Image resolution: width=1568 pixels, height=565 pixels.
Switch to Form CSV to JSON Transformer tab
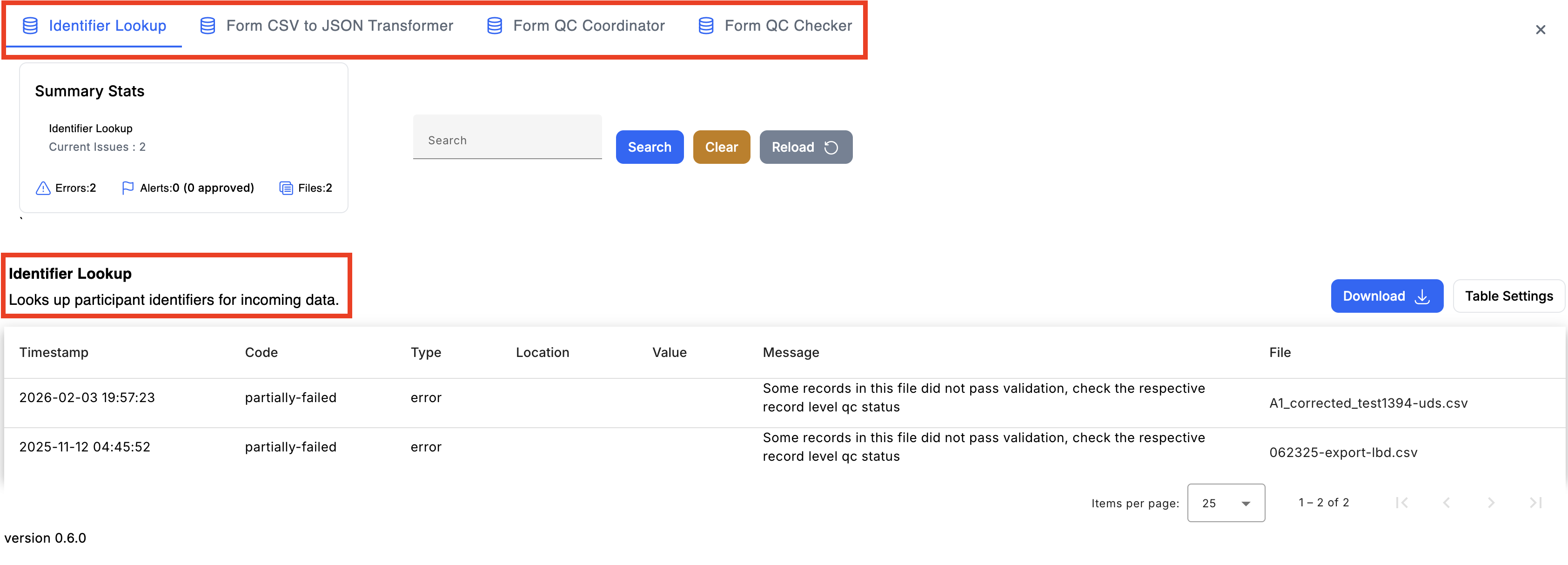pyautogui.click(x=327, y=26)
